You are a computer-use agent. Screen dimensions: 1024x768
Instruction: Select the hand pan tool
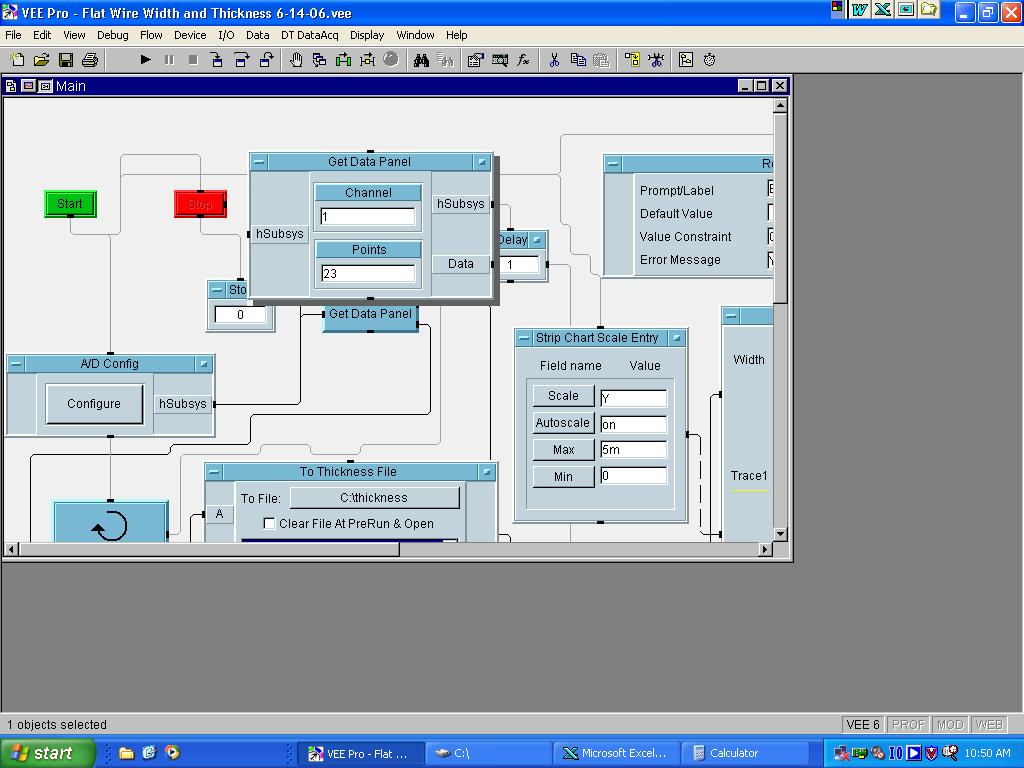pos(296,60)
